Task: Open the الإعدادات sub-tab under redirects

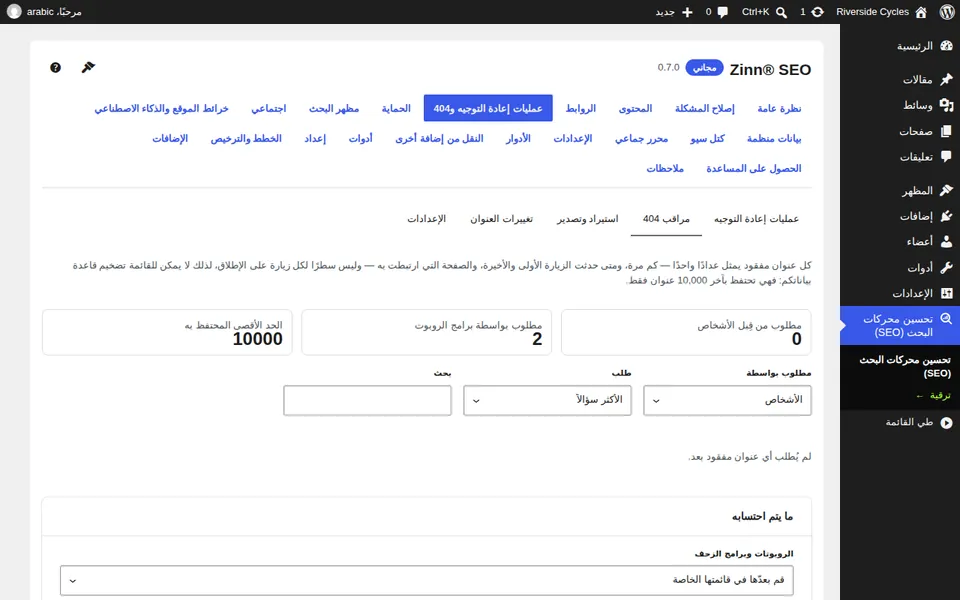Action: 427,219
